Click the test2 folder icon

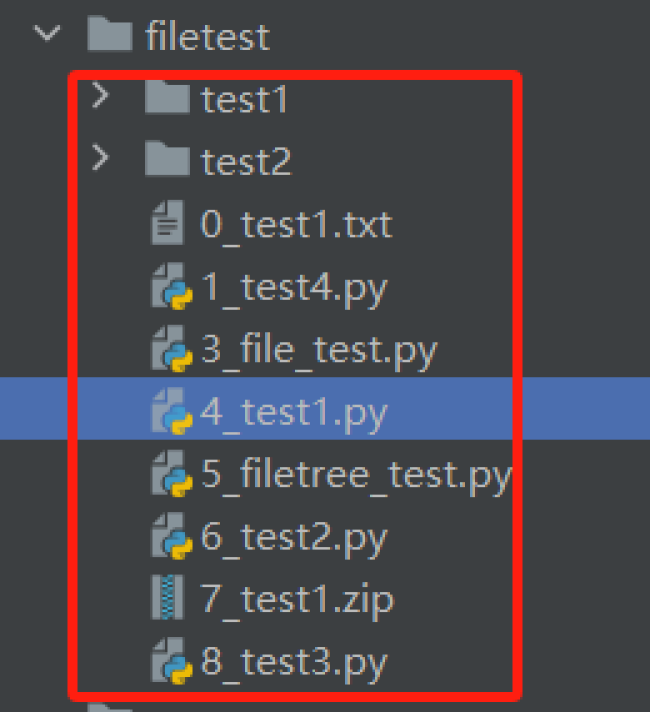point(167,158)
